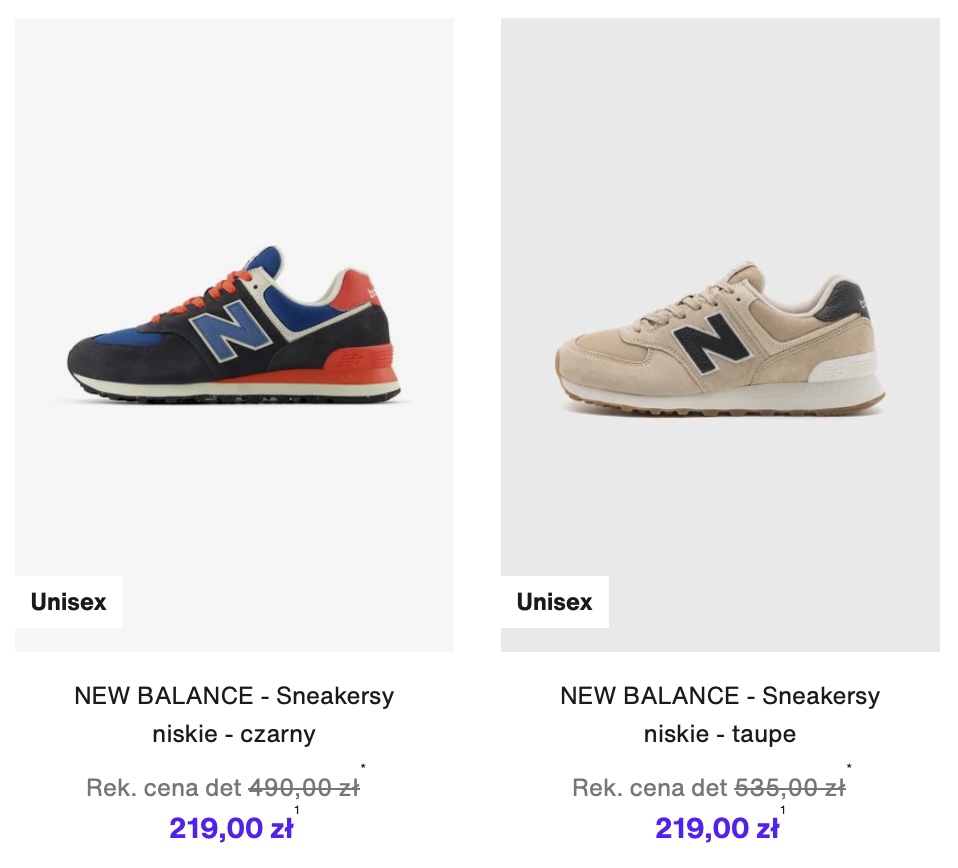This screenshot has height=868, width=958.
Task: Select the 219,00 zł price under czarny sneaker
Action: point(231,828)
